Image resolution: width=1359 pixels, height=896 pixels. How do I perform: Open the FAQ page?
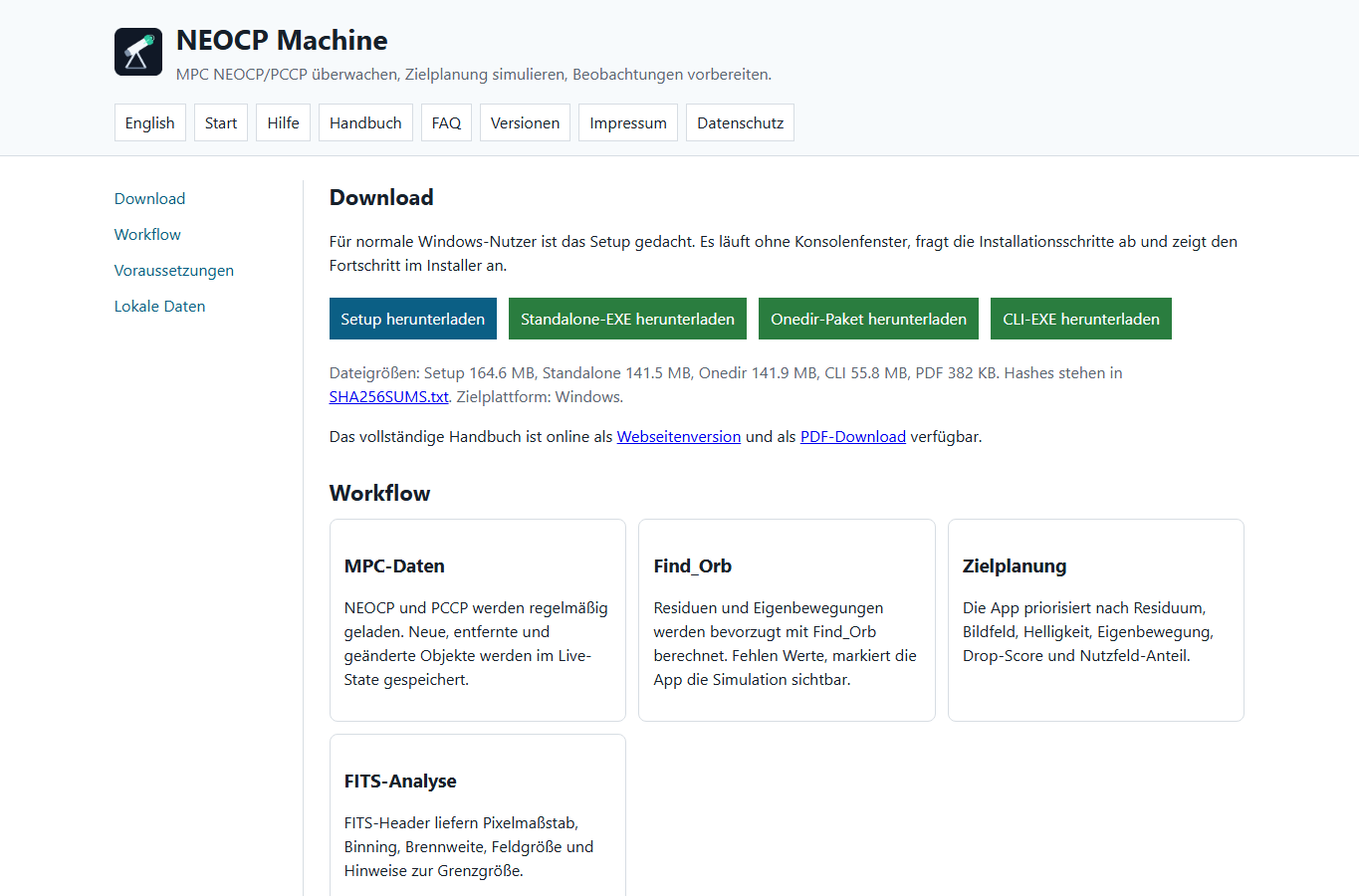click(x=446, y=122)
